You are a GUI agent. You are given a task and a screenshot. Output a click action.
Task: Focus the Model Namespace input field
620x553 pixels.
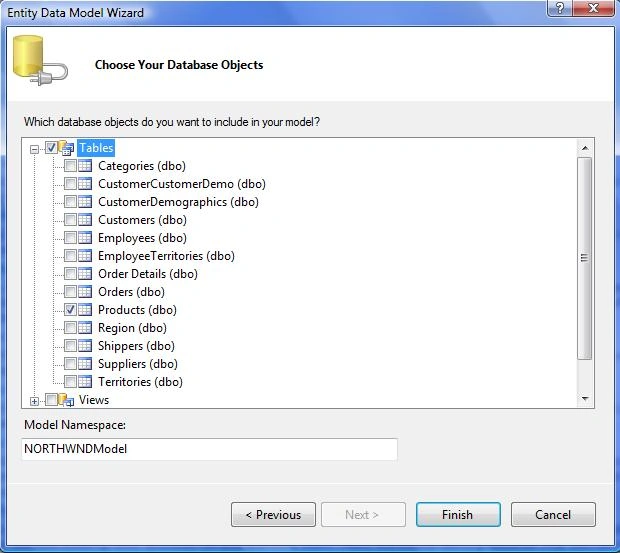tap(209, 449)
